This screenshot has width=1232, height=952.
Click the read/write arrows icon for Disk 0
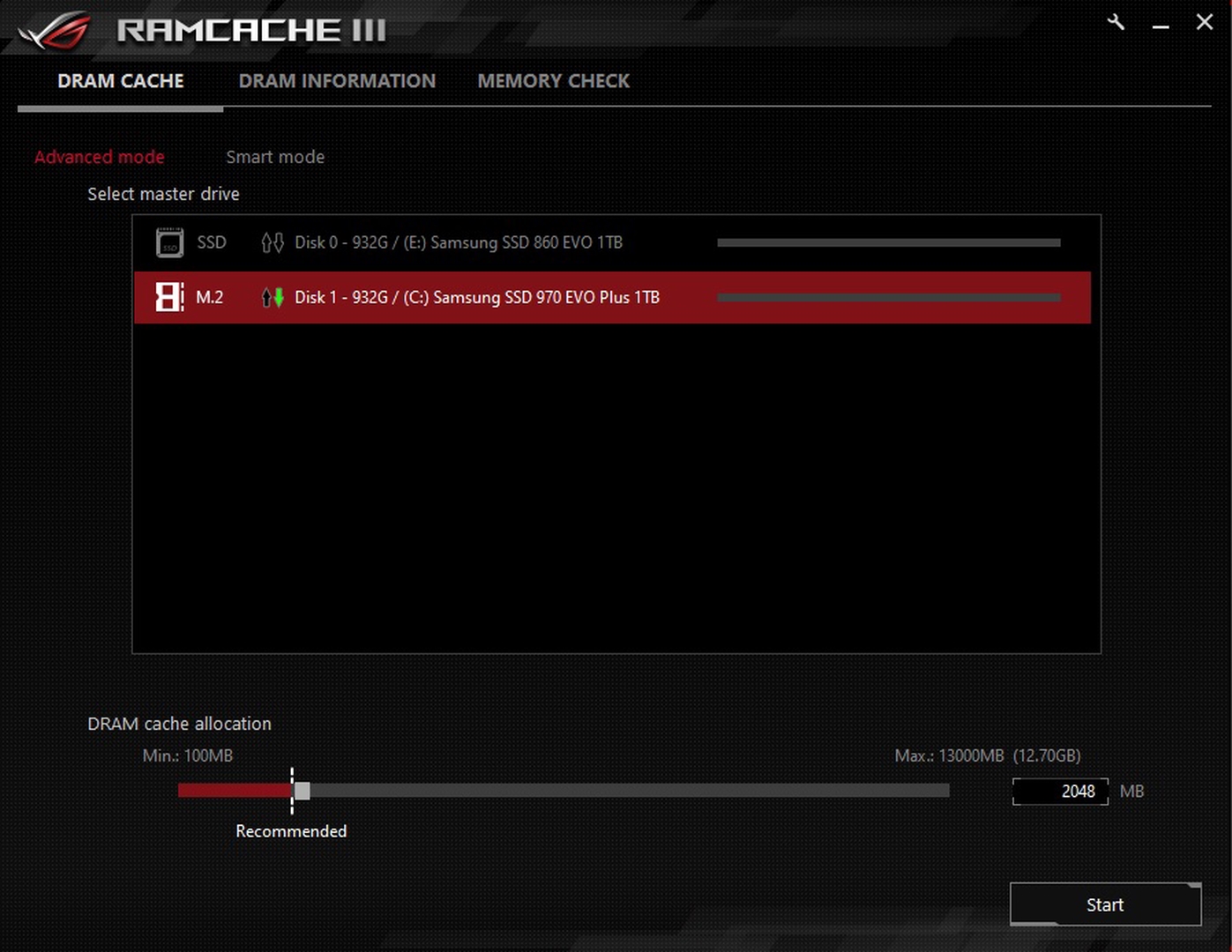coord(272,242)
